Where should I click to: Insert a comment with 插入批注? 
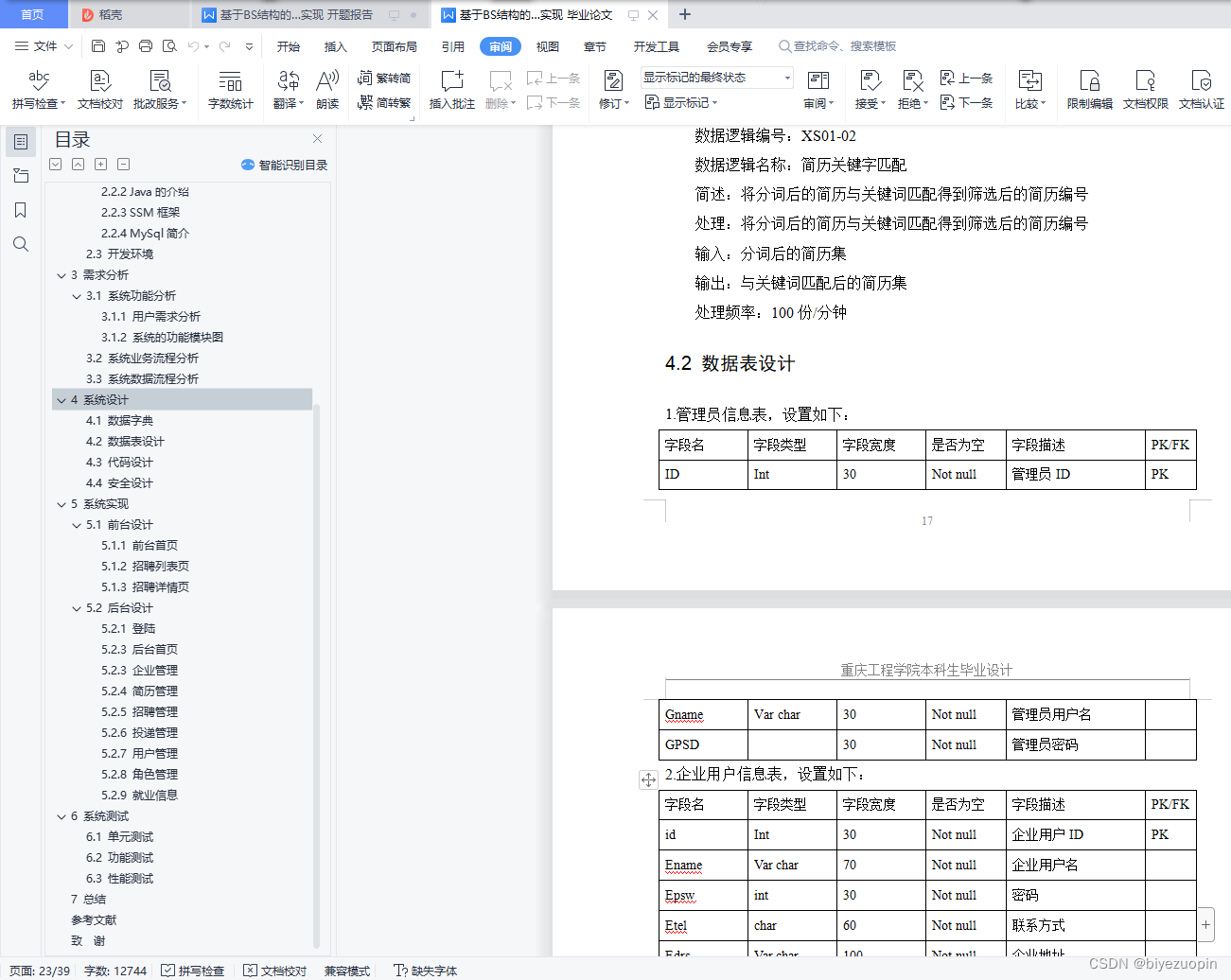click(452, 90)
